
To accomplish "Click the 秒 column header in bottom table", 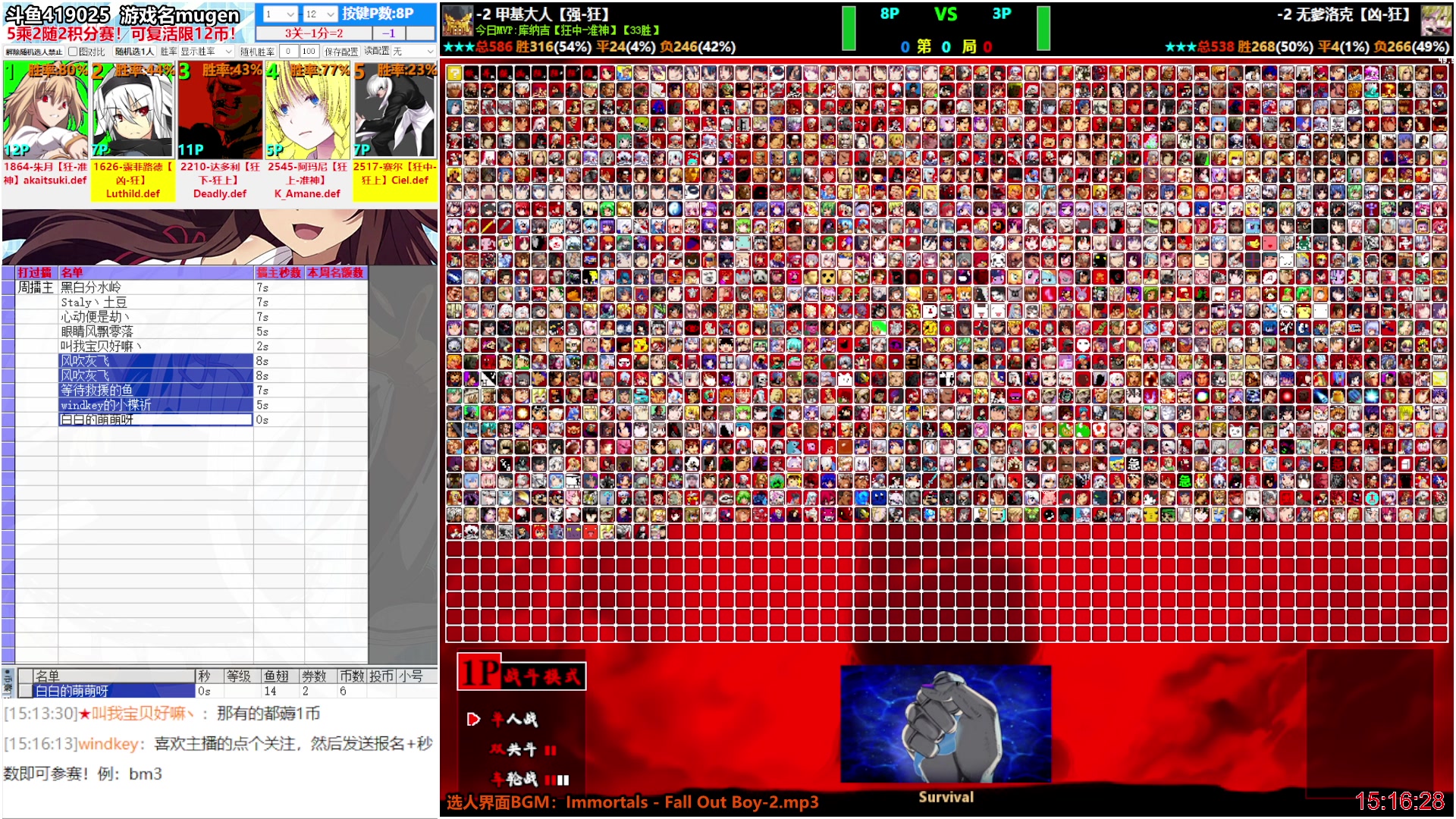I will coord(209,676).
